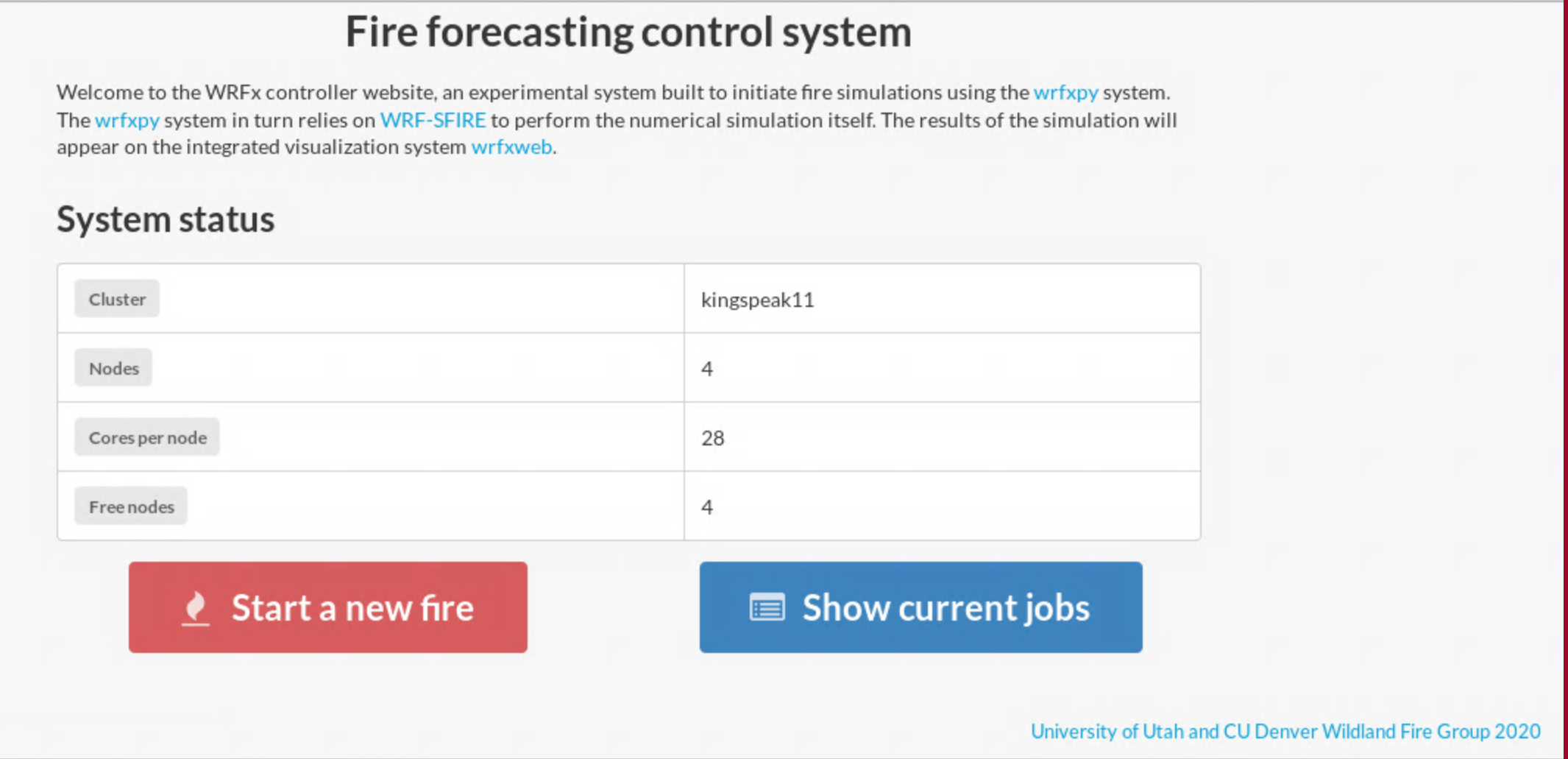The width and height of the screenshot is (1568, 759).
Task: Select the Cluster label badge
Action: pos(117,299)
